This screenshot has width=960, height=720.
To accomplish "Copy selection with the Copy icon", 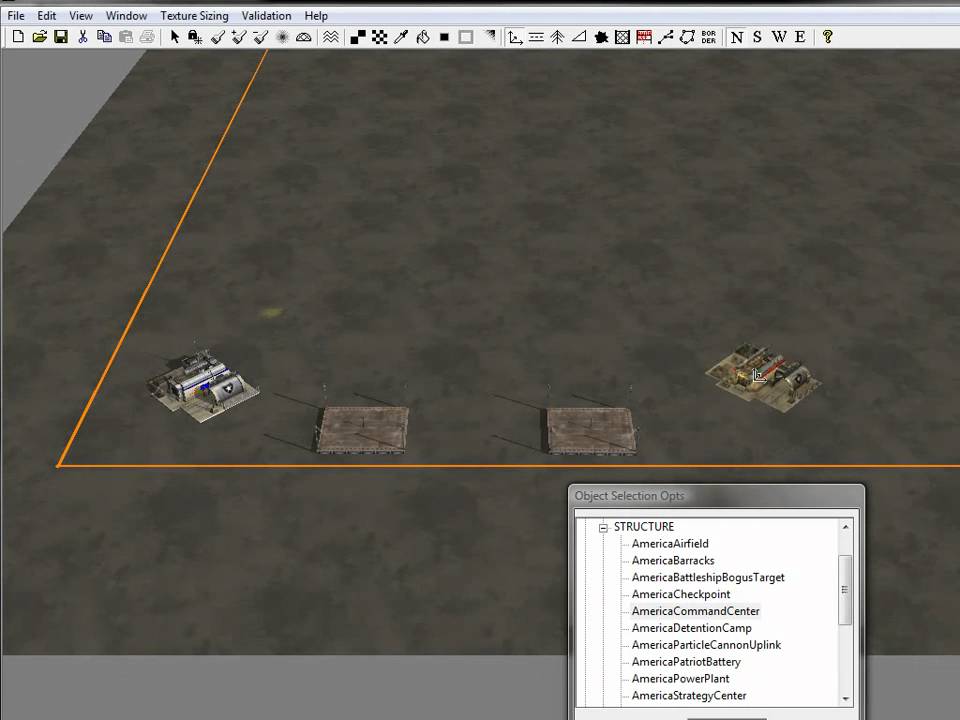I will click(105, 37).
